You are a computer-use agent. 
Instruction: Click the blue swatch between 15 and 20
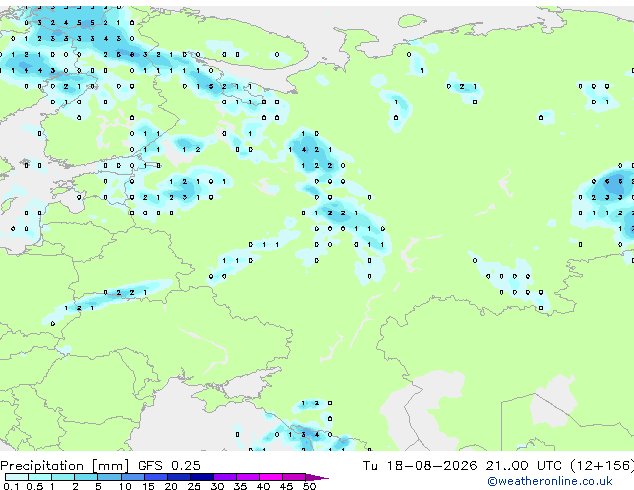coord(155,477)
